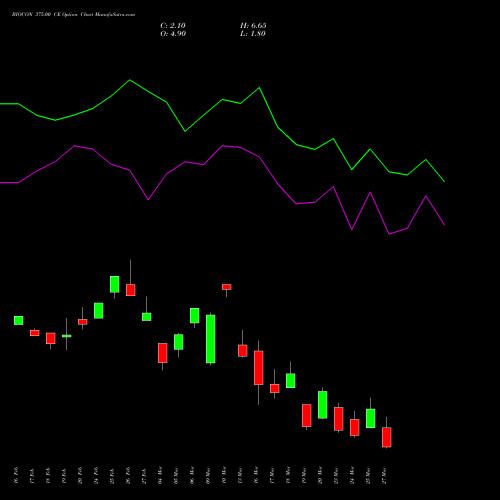Click the opening price value O: 4.90
Viewport: 500px width, 500px height.
[x=173, y=34]
